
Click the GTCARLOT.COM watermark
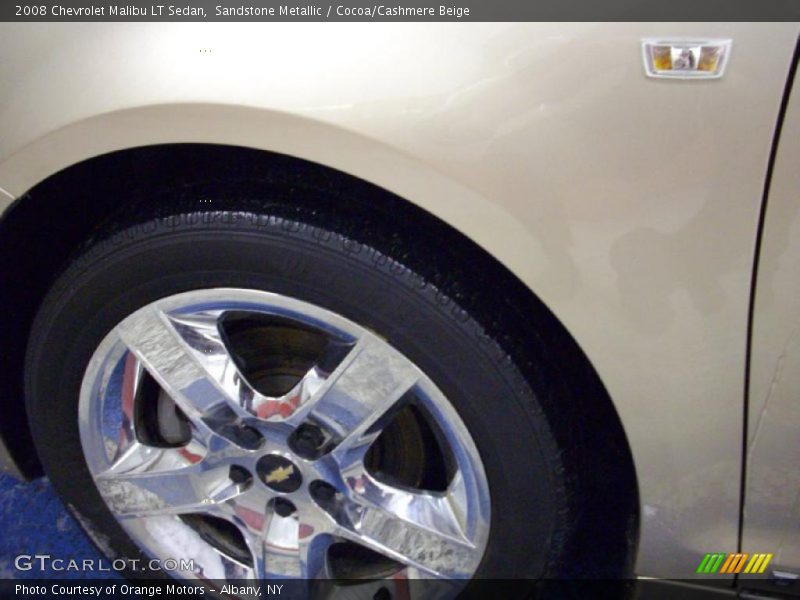pos(104,563)
